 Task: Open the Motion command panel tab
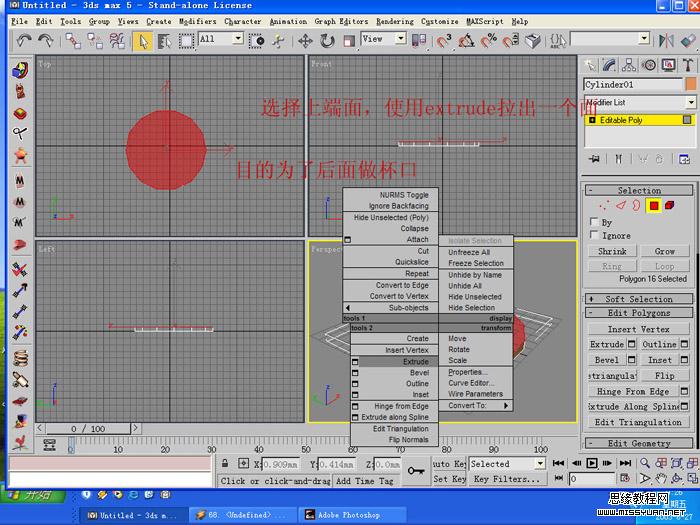tap(649, 66)
